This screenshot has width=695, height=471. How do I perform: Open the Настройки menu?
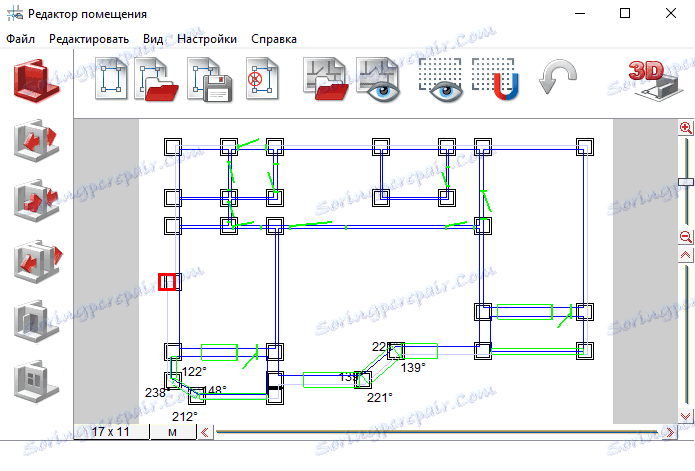pyautogui.click(x=207, y=39)
